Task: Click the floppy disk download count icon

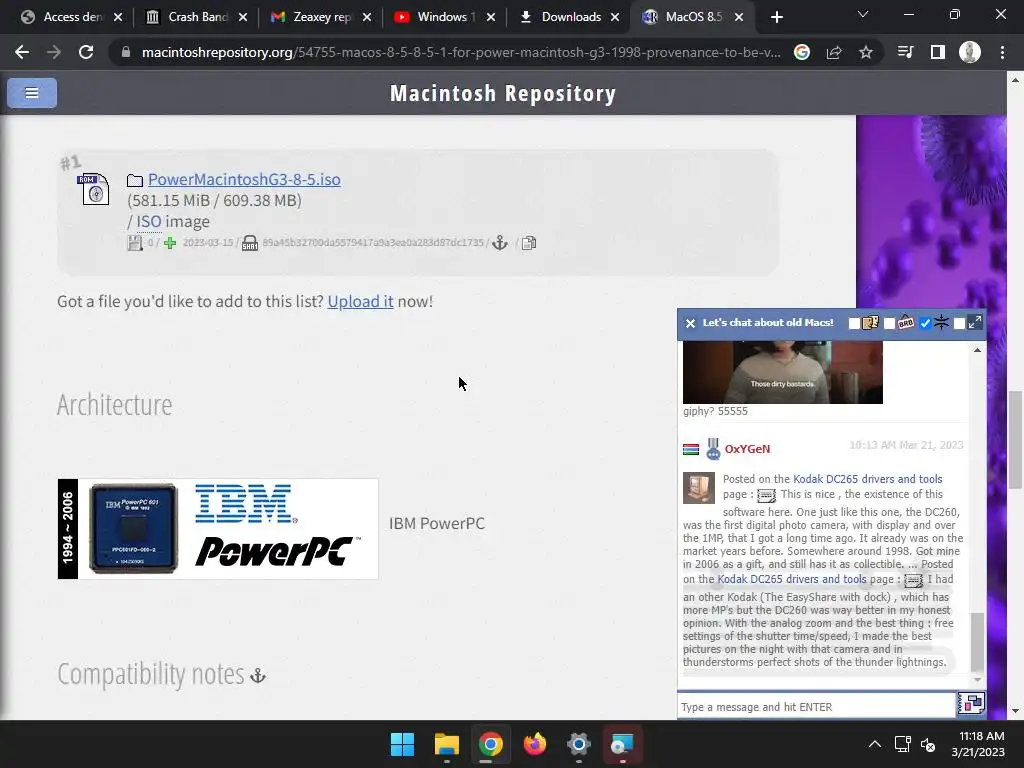Action: coord(135,243)
